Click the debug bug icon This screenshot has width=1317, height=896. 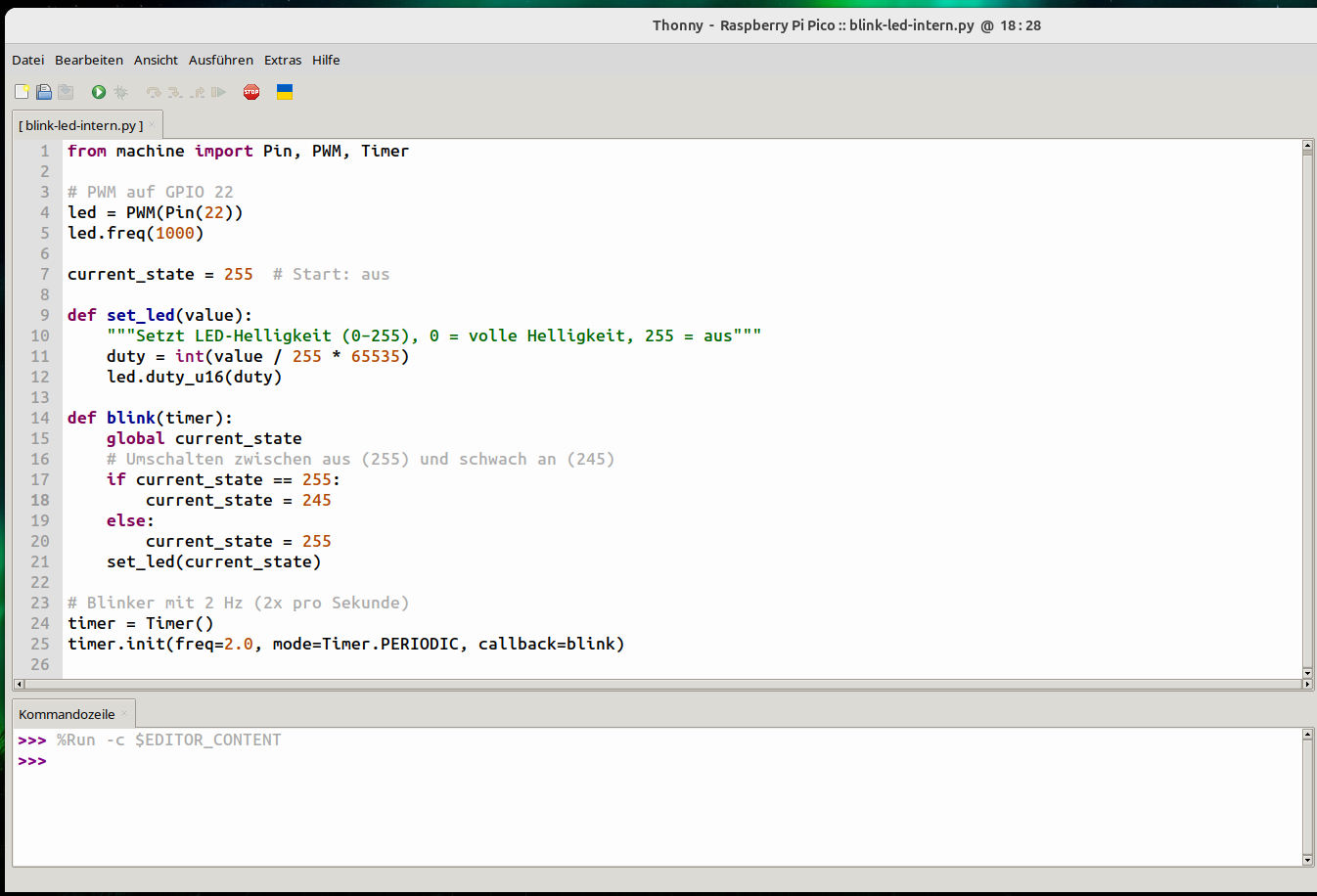[x=121, y=92]
